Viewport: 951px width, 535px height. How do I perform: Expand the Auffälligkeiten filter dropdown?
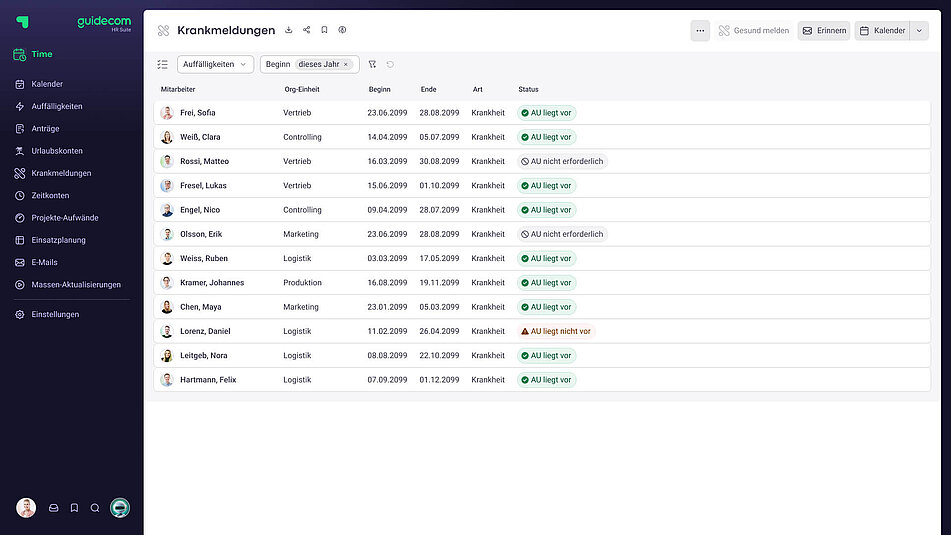coord(215,64)
